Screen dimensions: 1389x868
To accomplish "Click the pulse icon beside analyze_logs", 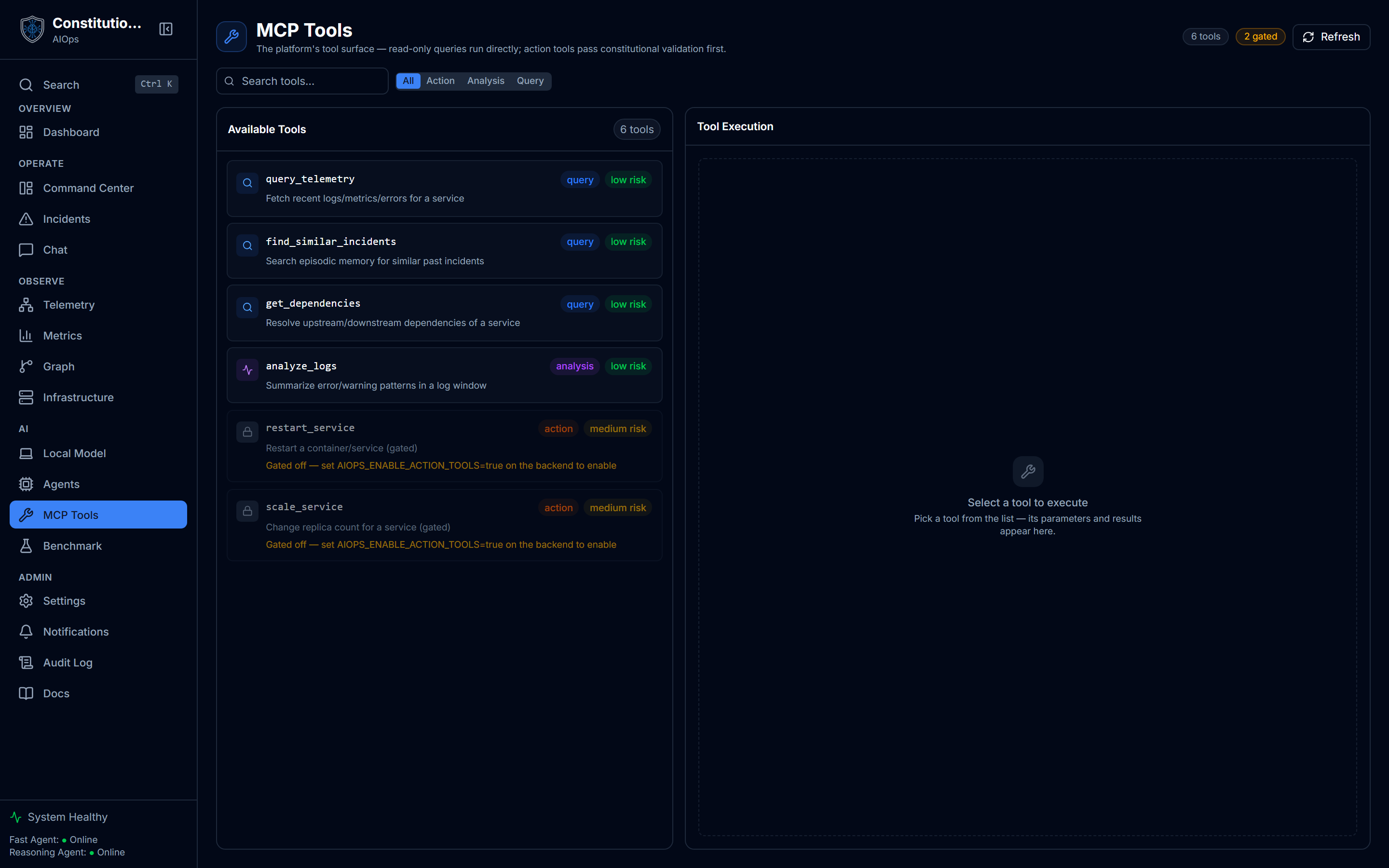I will click(x=247, y=370).
